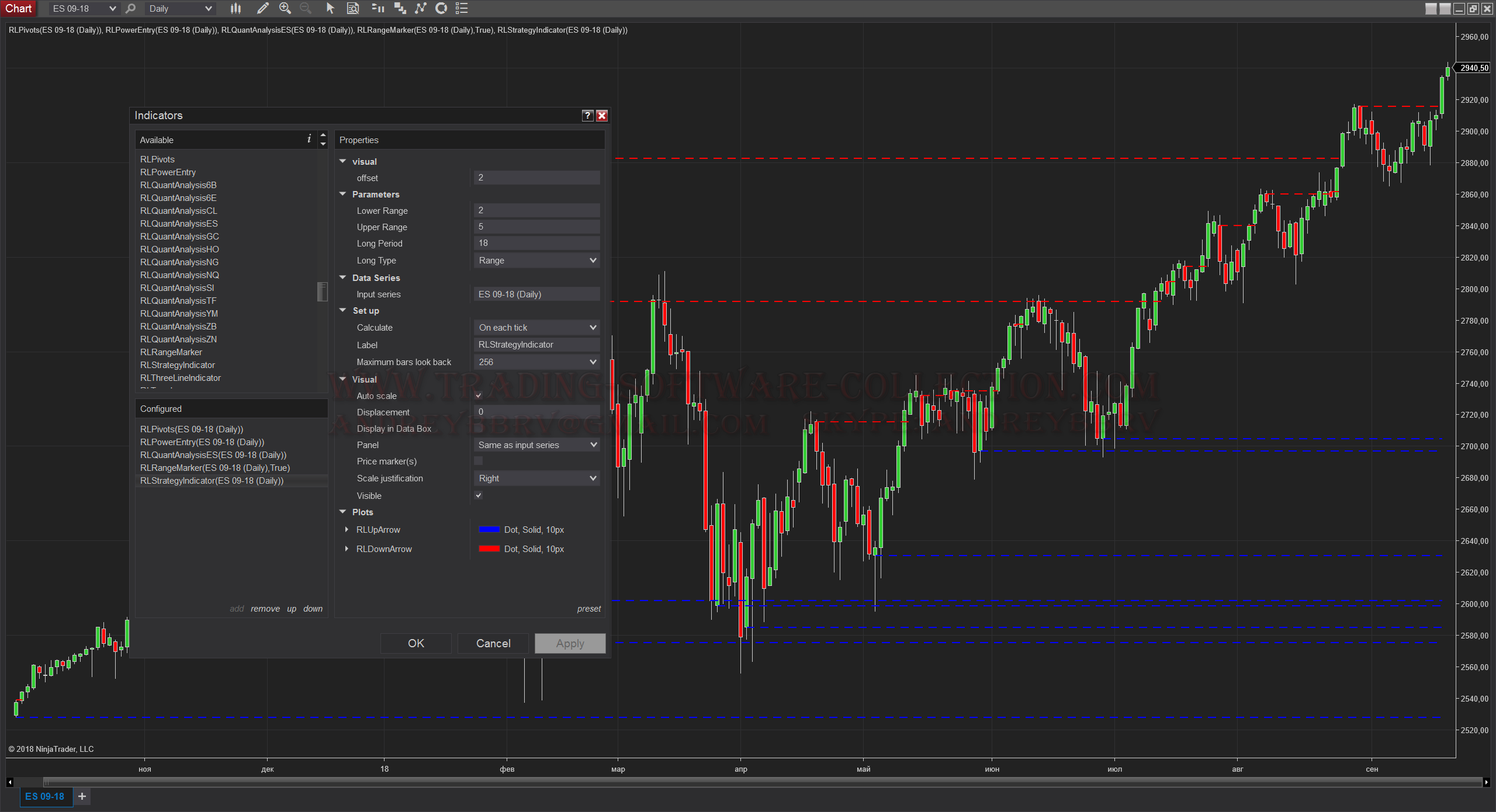Click the red RLDownArrow color swatch
This screenshot has width=1496, height=812.
coord(489,549)
